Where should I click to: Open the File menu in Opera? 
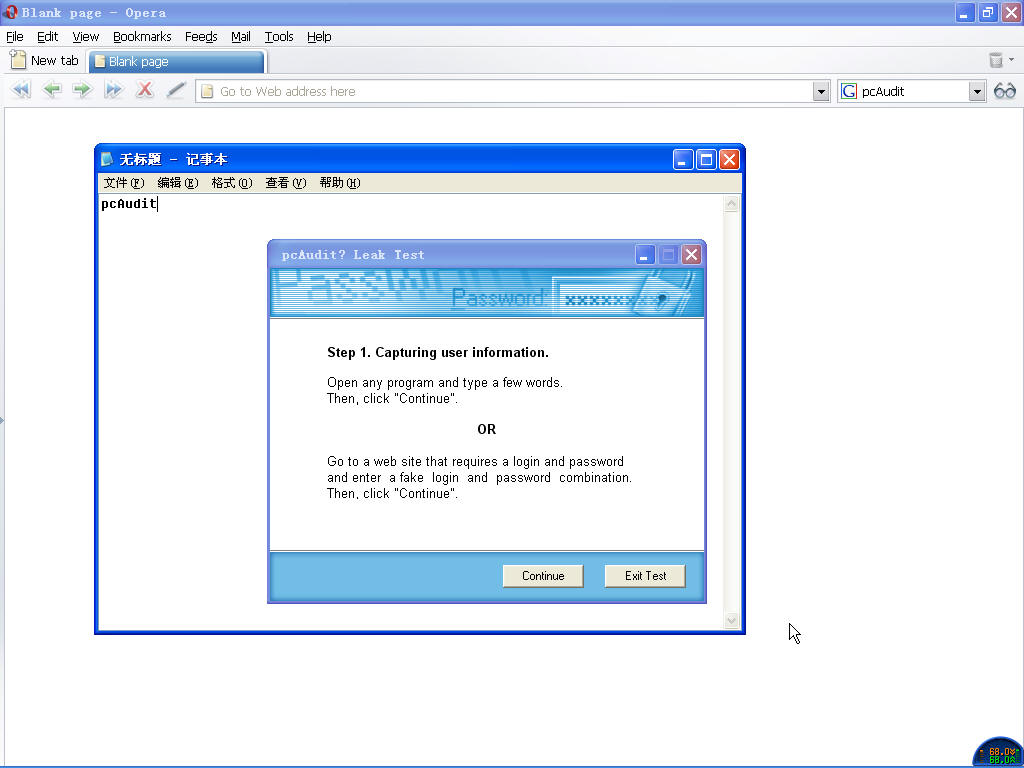click(x=15, y=37)
